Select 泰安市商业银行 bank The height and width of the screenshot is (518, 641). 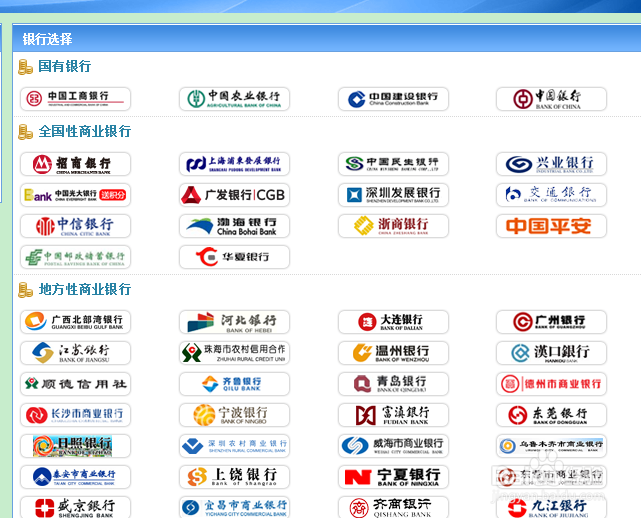(75, 477)
